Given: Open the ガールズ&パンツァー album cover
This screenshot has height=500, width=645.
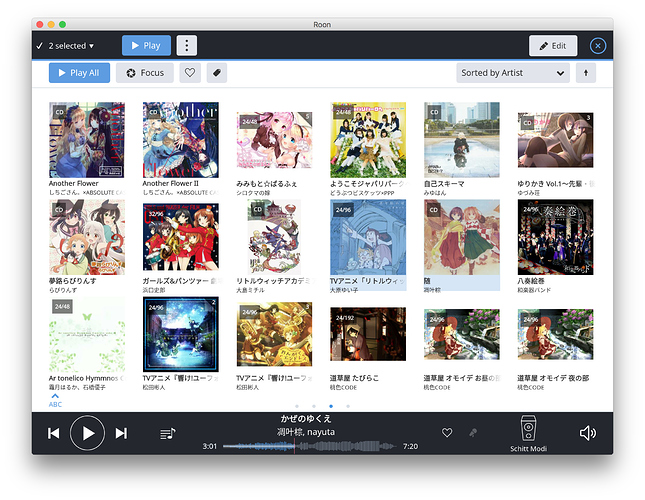Looking at the screenshot, I should click(181, 237).
